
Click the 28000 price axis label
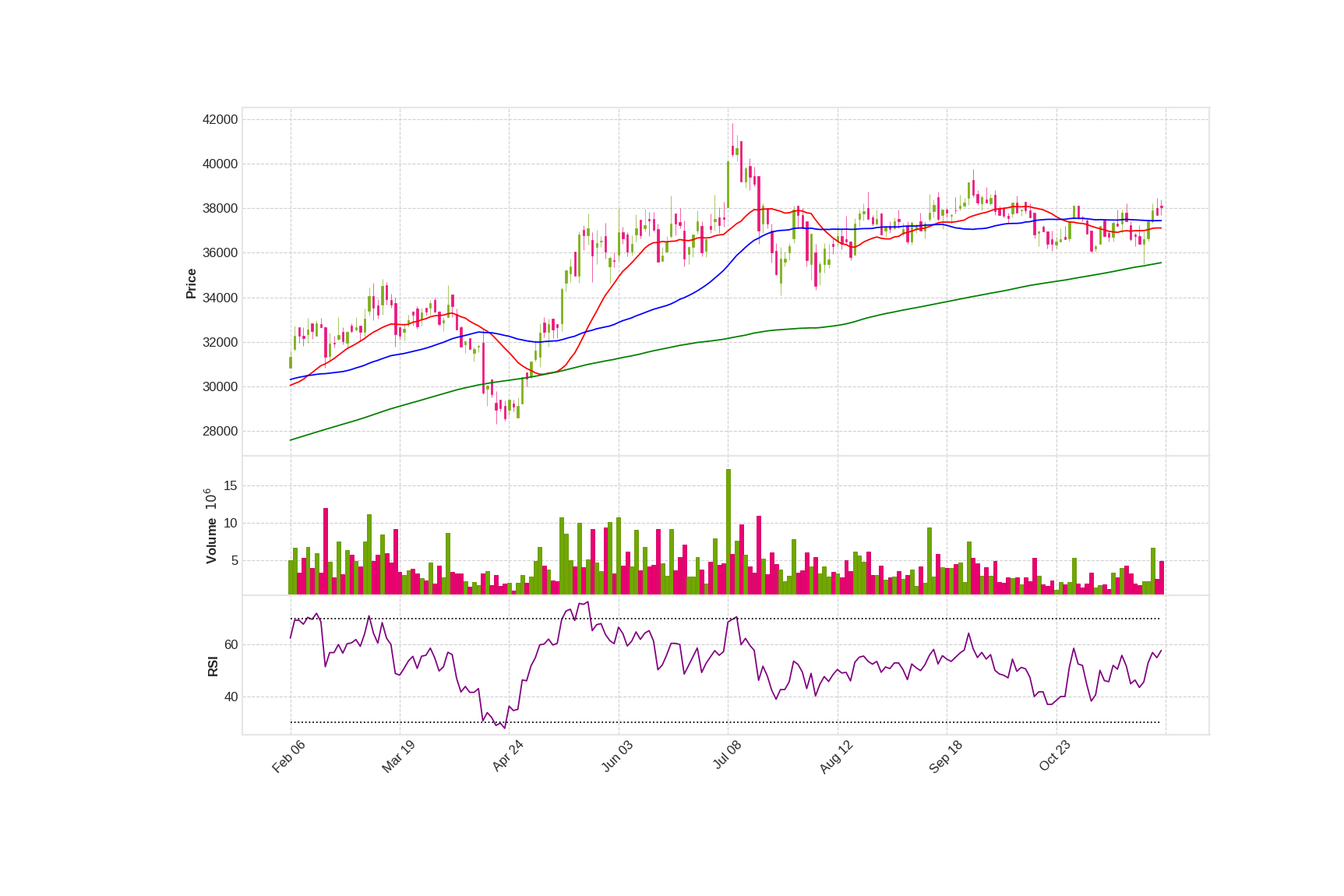(x=220, y=431)
